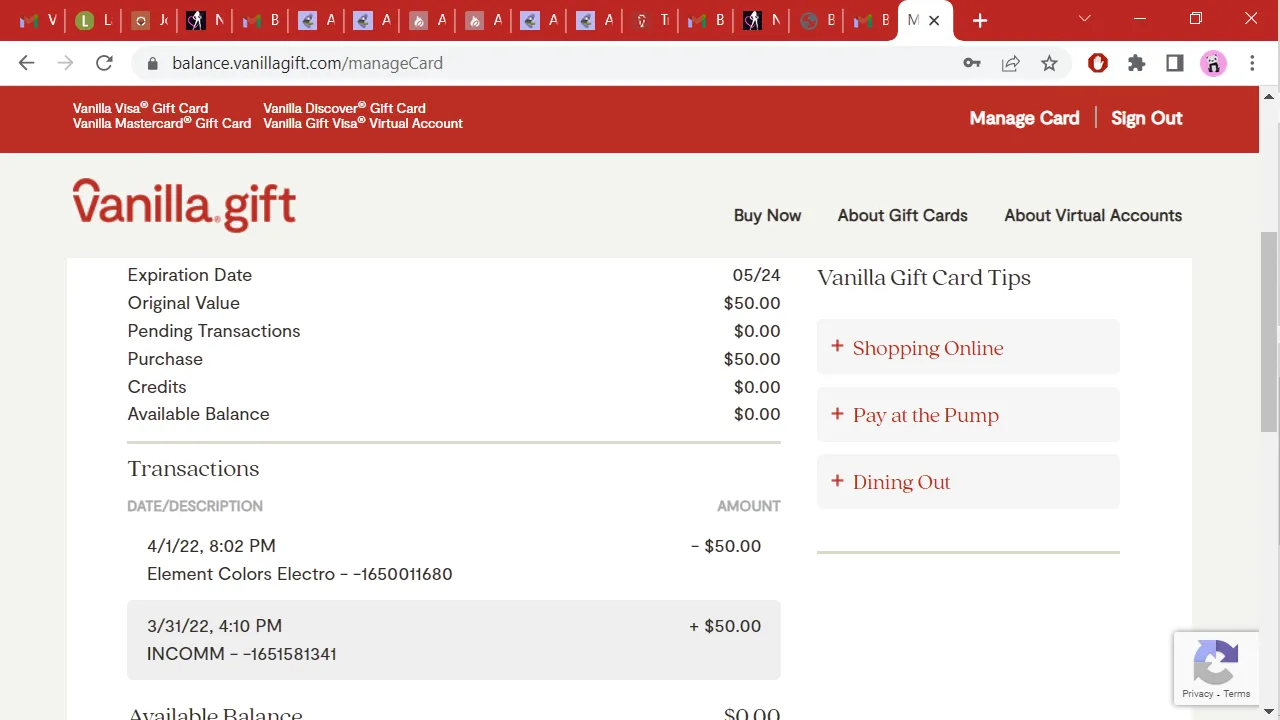Screen dimensions: 1280x720
Task: Open Manage Card page
Action: (x=1024, y=118)
